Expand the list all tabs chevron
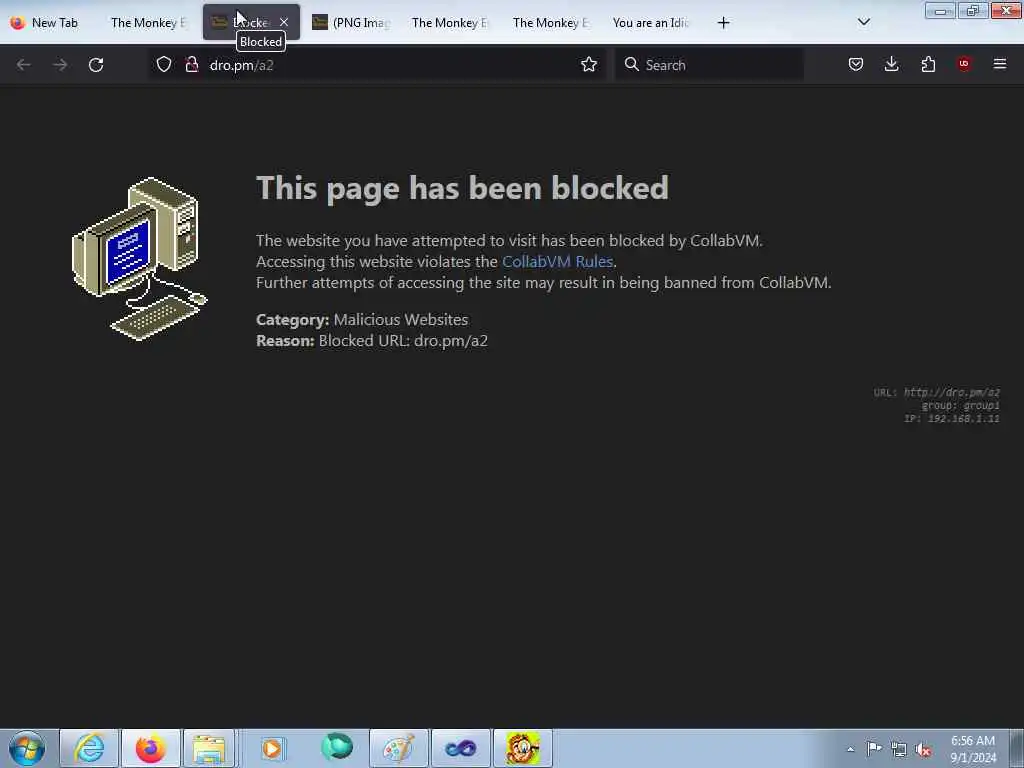The image size is (1024, 768). pos(863,22)
